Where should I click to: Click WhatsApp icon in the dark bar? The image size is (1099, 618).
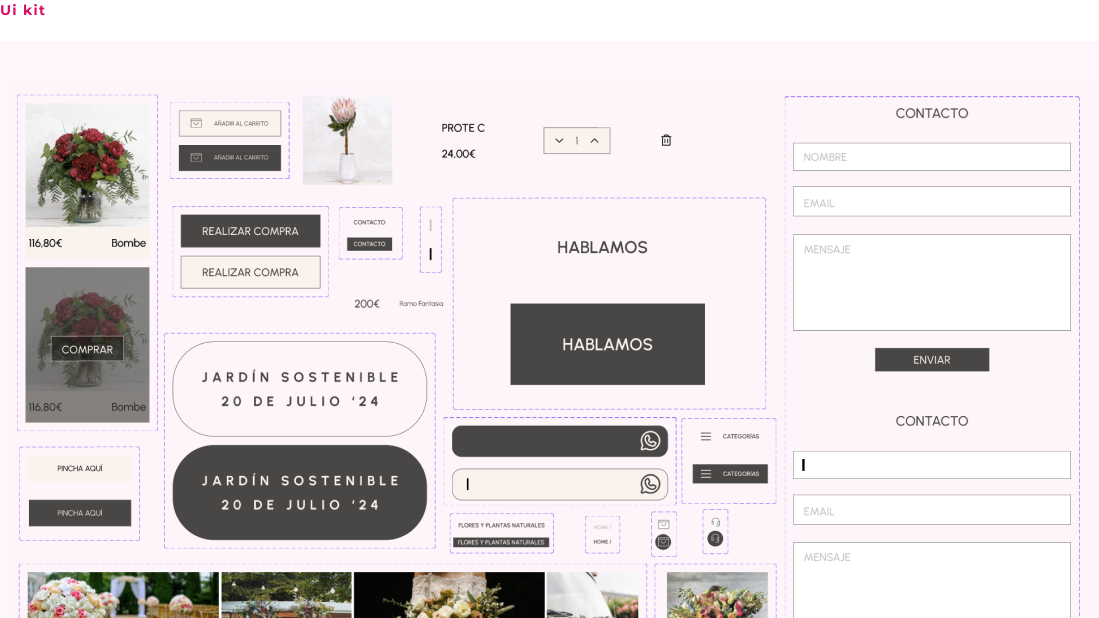click(x=650, y=441)
